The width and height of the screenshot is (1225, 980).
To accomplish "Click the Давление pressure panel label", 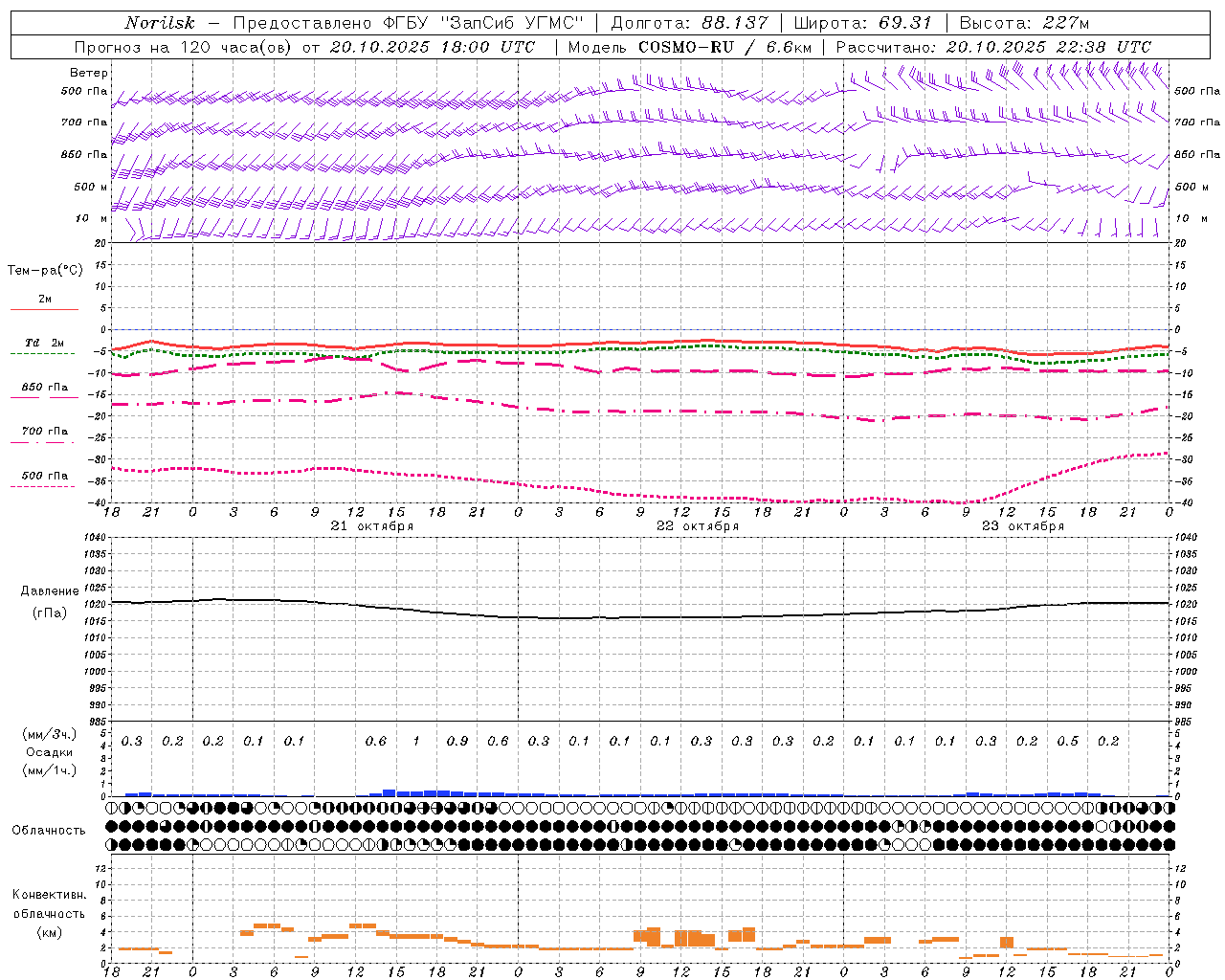I will [50, 591].
